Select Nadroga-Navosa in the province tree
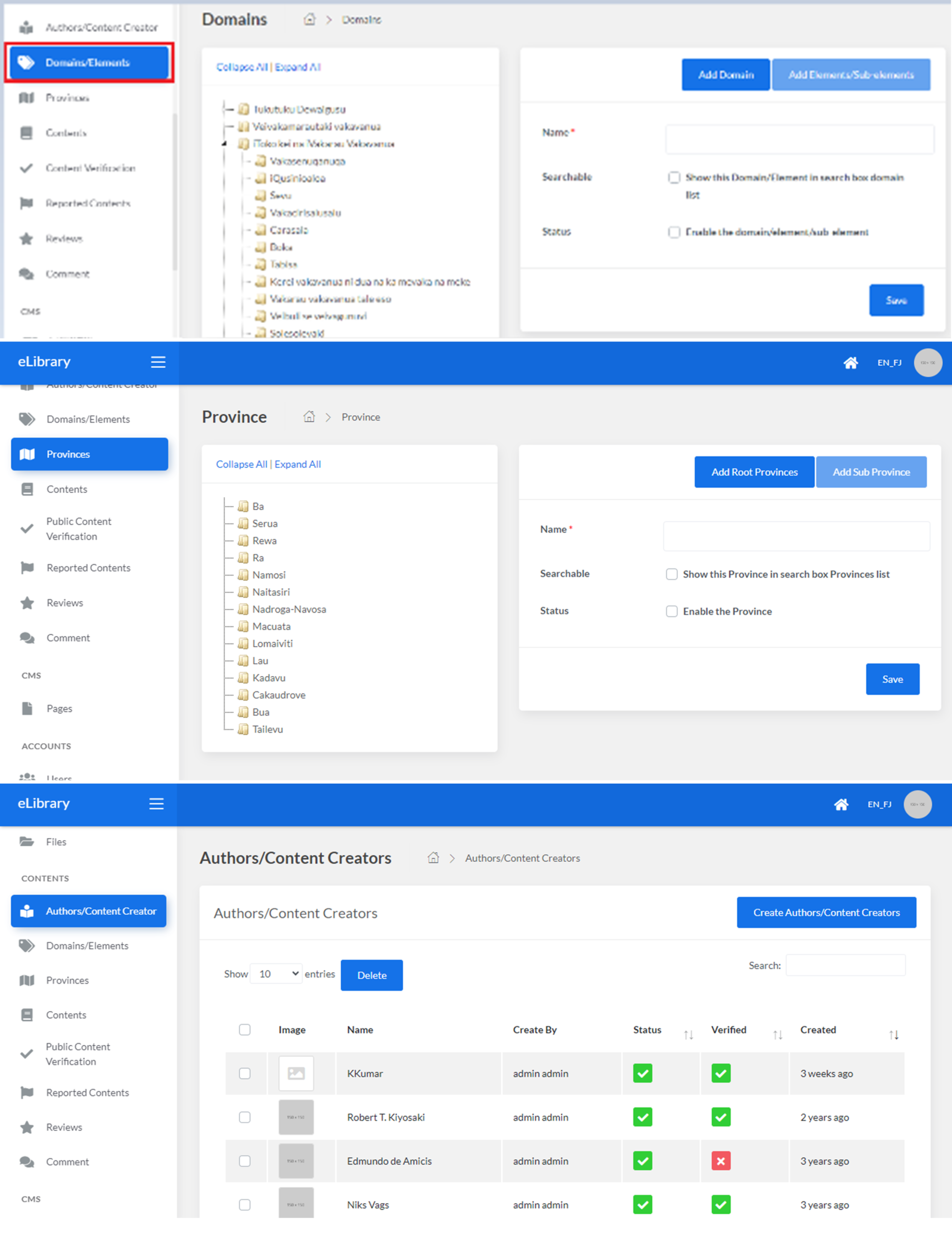The image size is (952, 1243). pyautogui.click(x=289, y=609)
